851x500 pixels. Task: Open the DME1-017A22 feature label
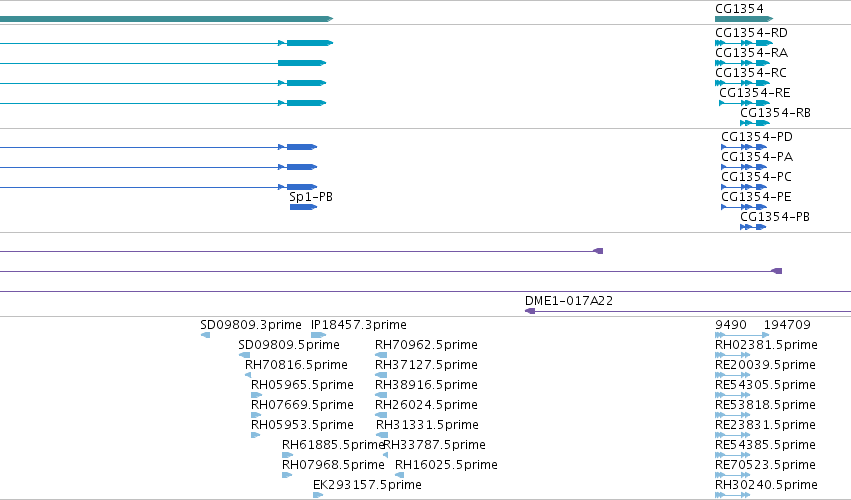tap(569, 301)
